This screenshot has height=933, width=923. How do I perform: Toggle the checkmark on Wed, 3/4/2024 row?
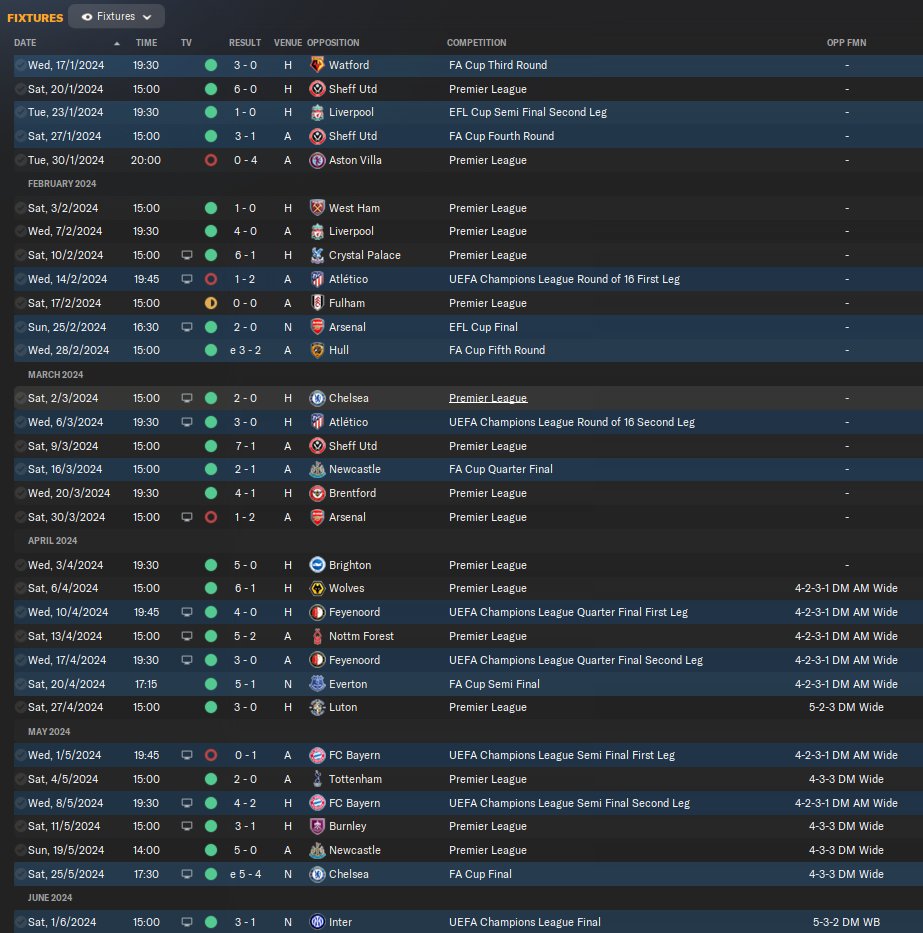click(20, 565)
